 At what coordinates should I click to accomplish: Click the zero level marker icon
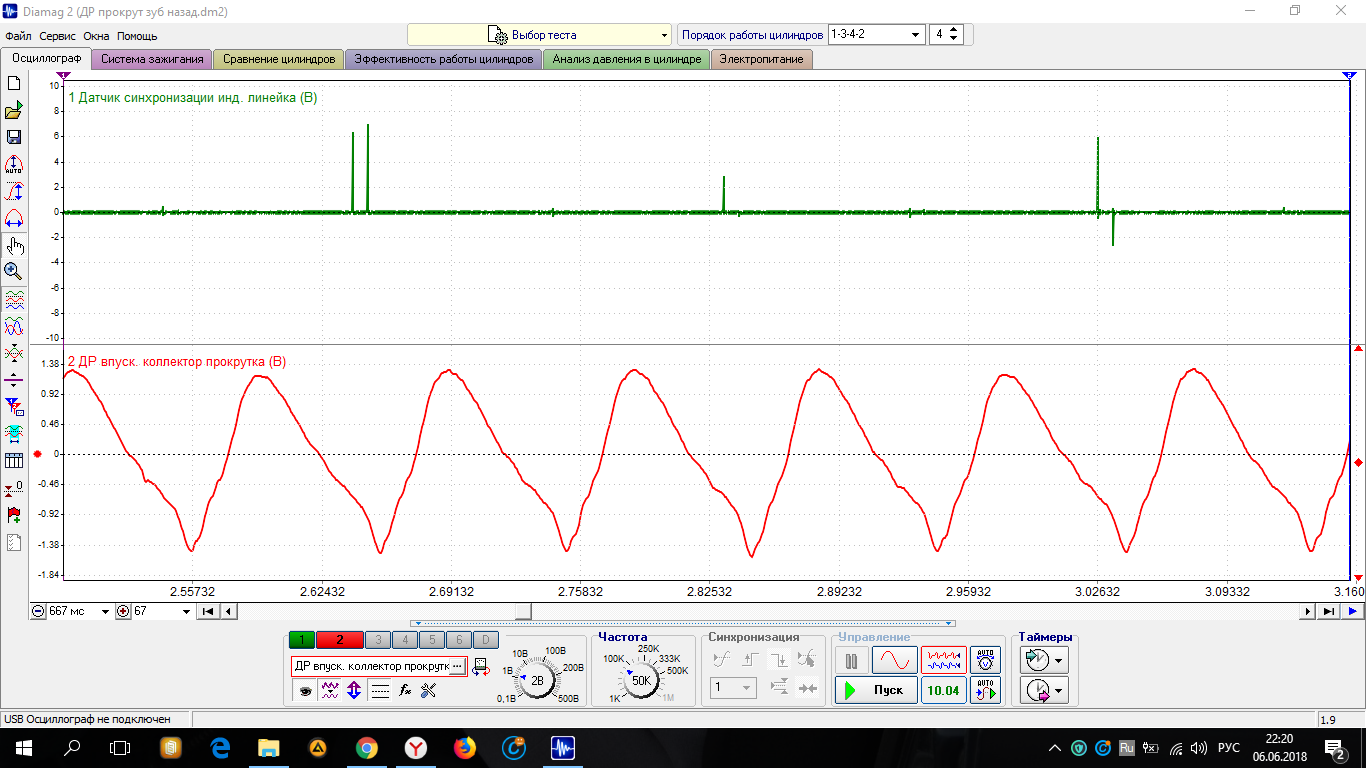point(14,488)
